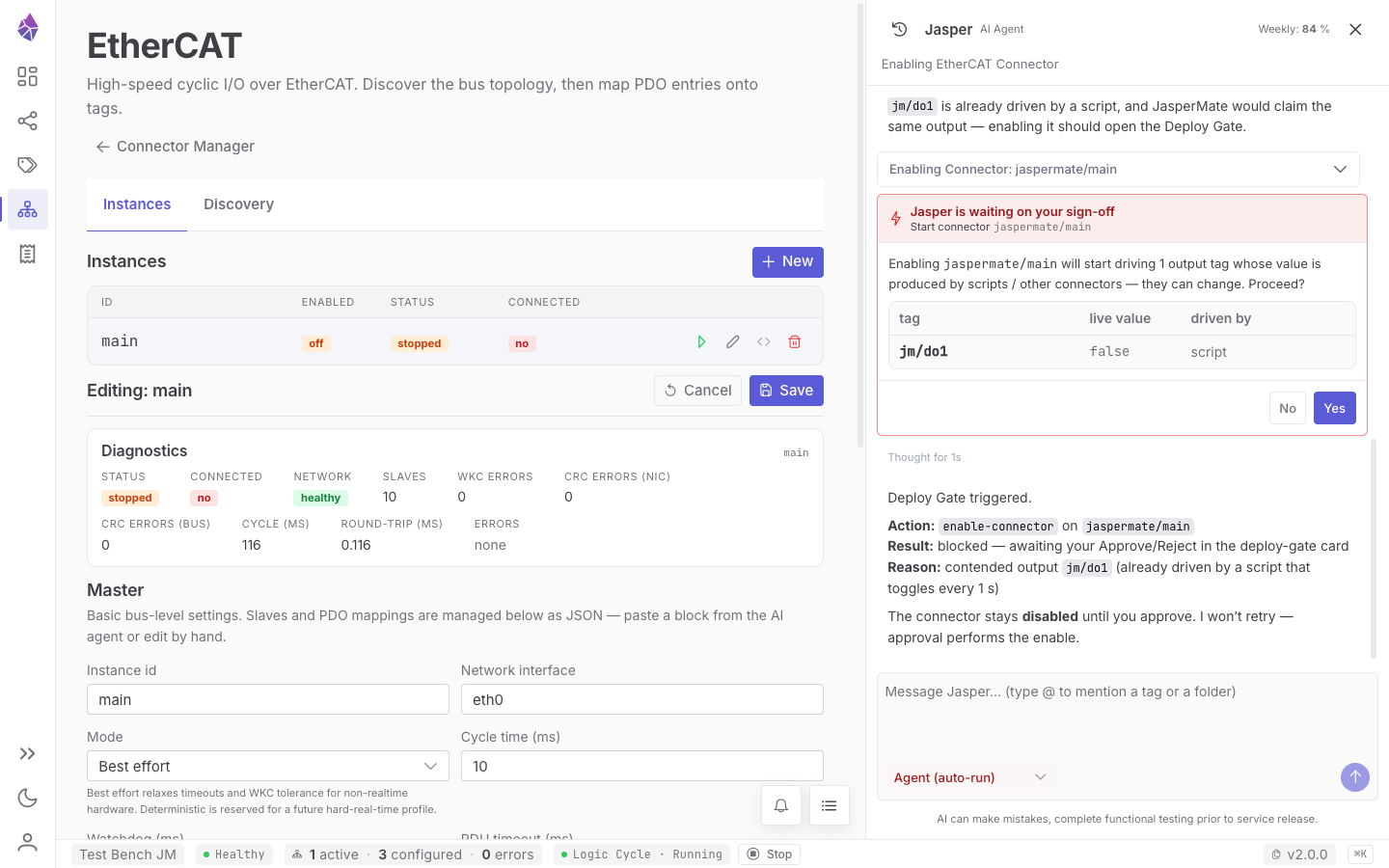Screen dimensions: 1389x868
Task: Go back to Connector Manager
Action: point(175,147)
